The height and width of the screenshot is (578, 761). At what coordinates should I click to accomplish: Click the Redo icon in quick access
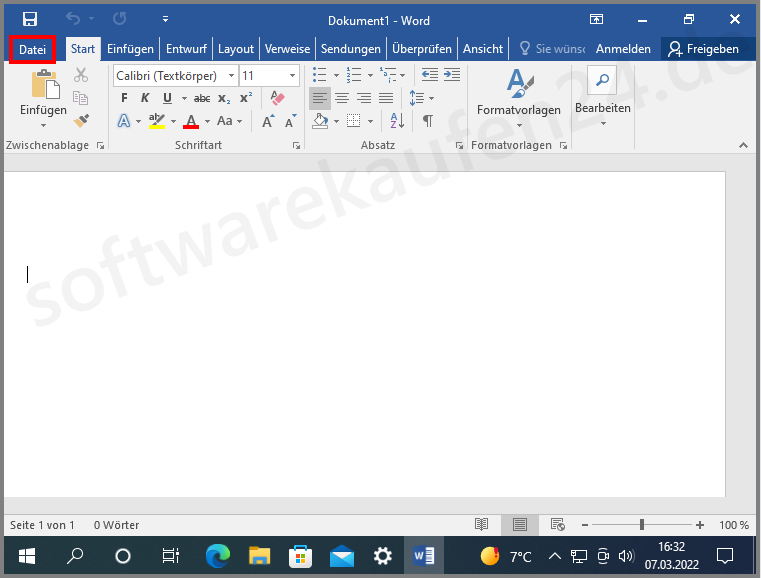[119, 19]
